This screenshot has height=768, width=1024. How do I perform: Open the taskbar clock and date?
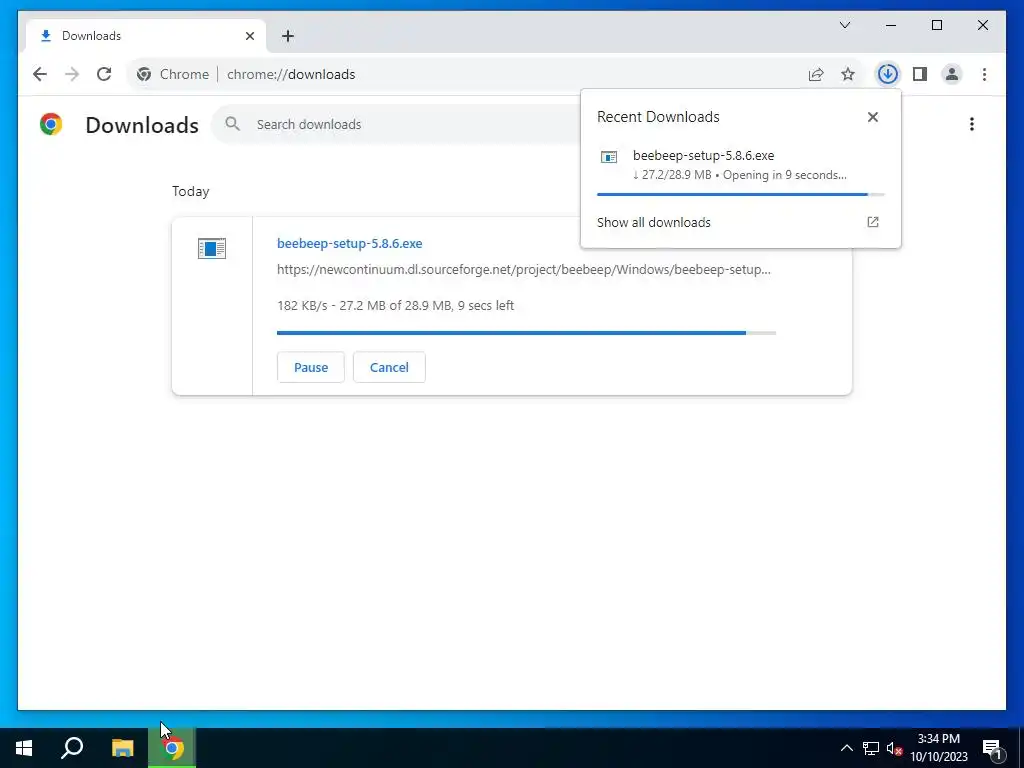point(938,748)
